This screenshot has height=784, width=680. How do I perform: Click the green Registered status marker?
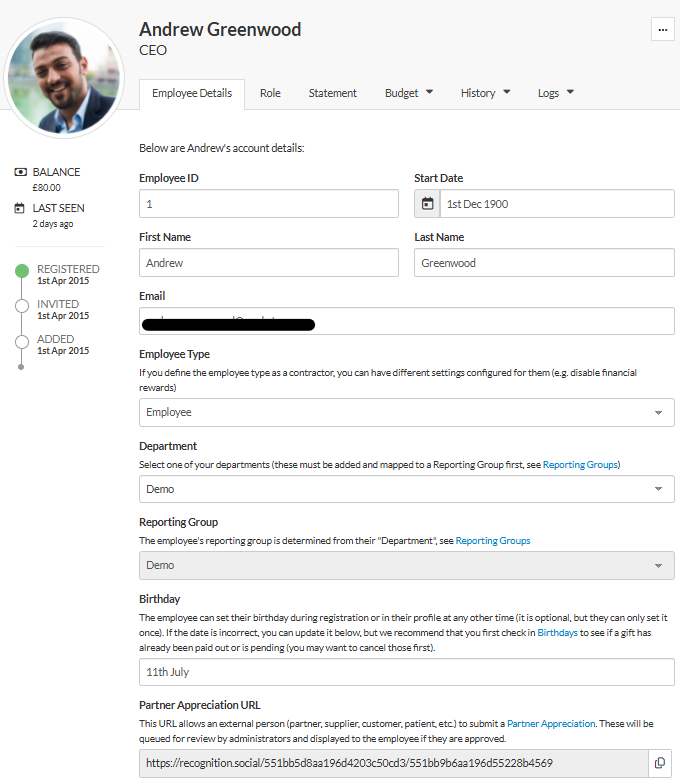pyautogui.click(x=22, y=270)
